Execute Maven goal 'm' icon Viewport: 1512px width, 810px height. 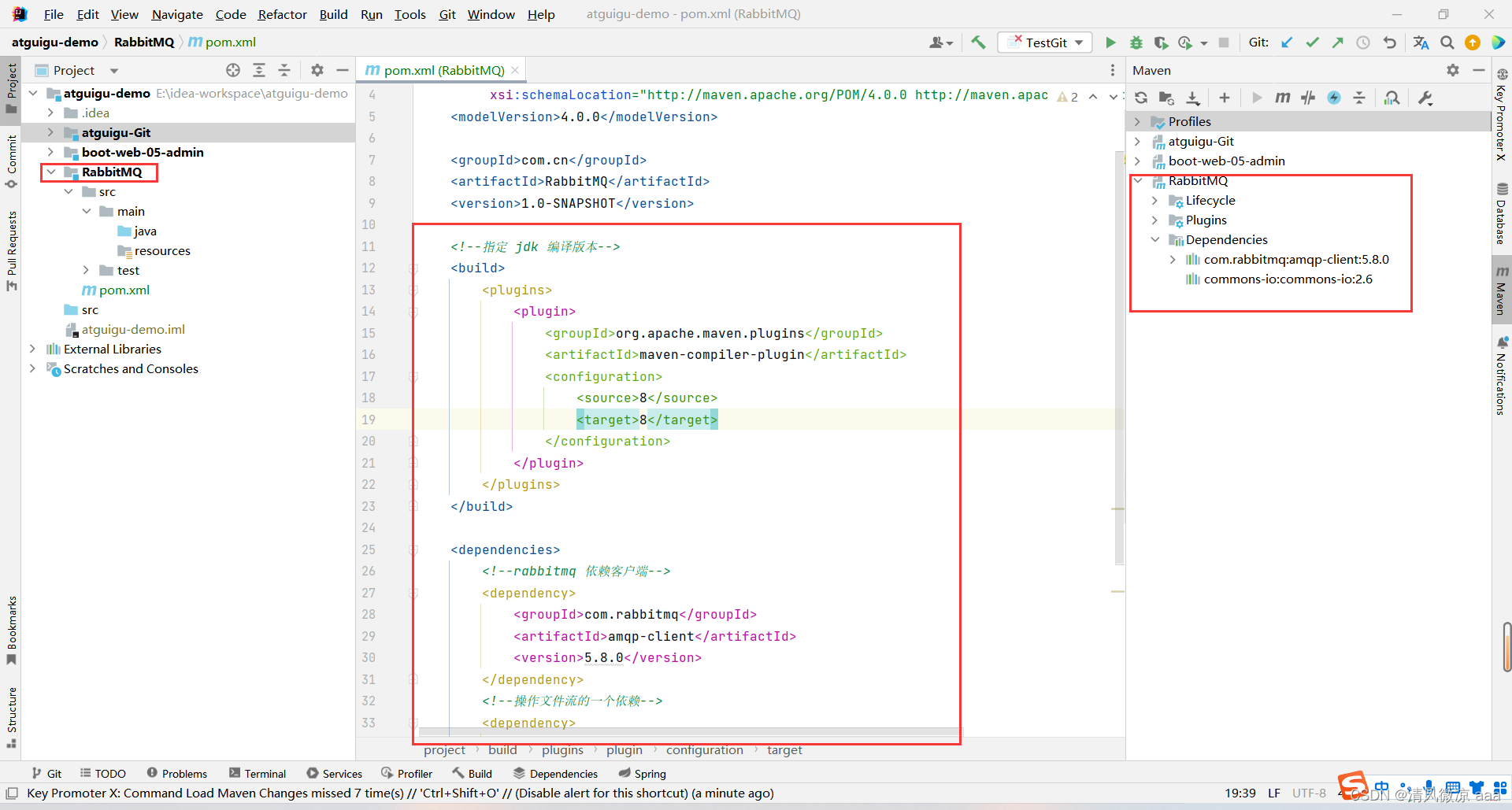coord(1283,98)
